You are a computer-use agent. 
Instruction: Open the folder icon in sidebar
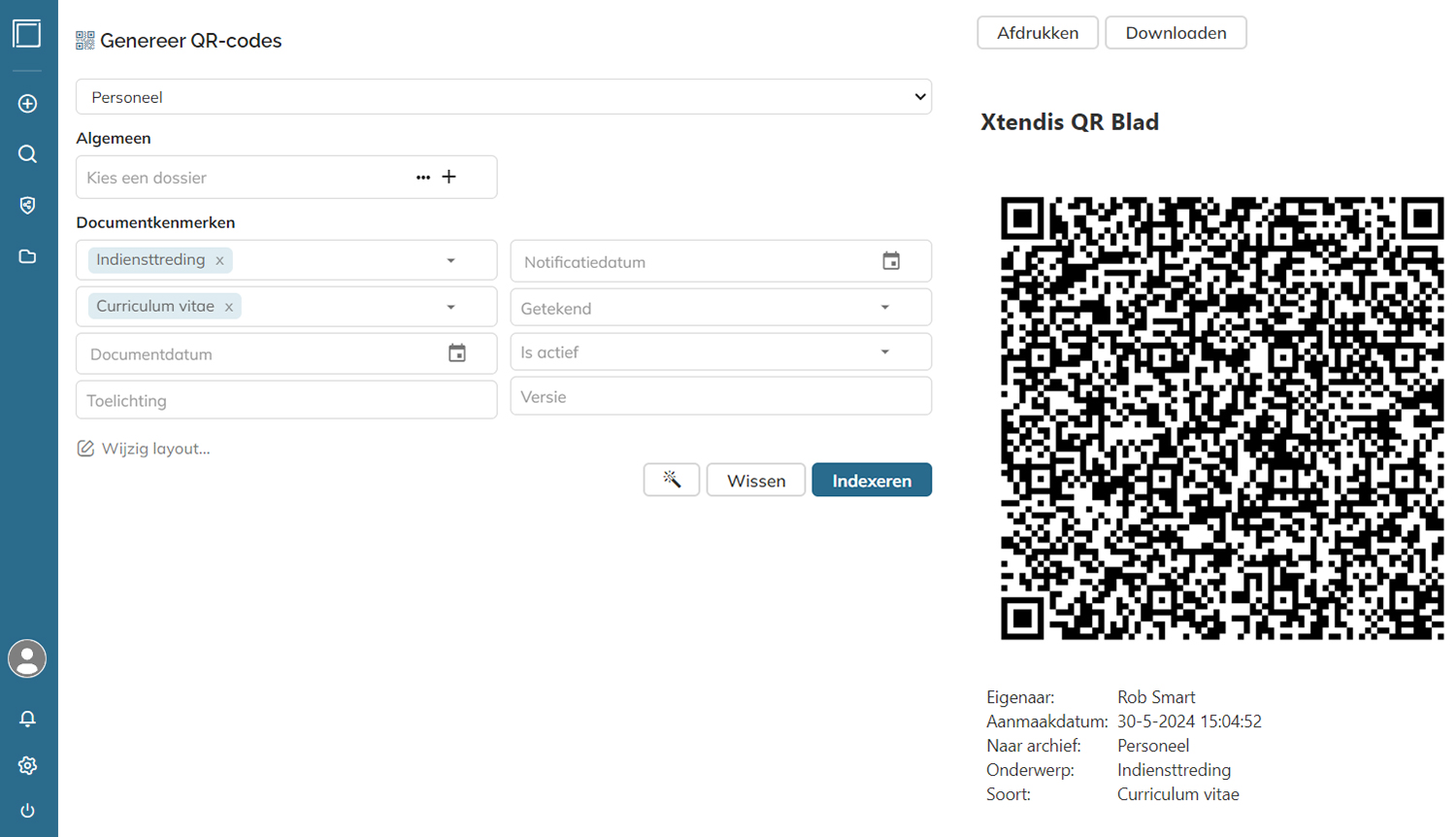(x=27, y=256)
